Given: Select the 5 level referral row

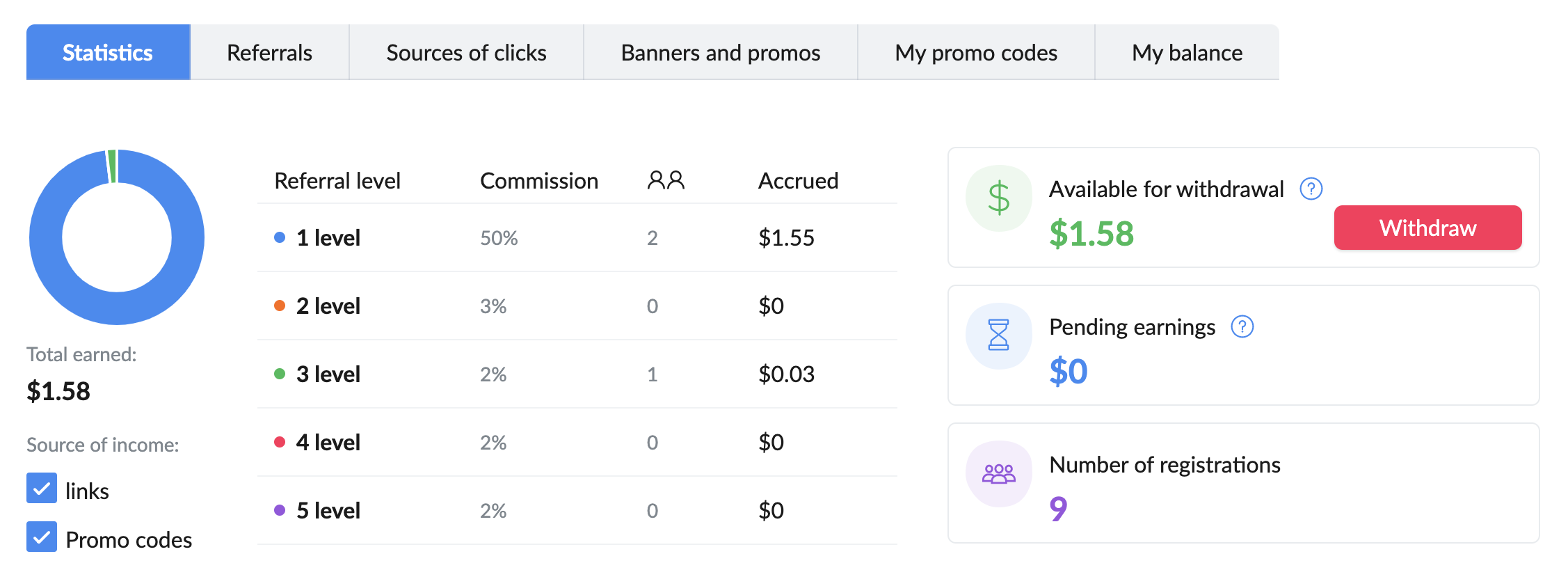Looking at the screenshot, I should [x=577, y=510].
